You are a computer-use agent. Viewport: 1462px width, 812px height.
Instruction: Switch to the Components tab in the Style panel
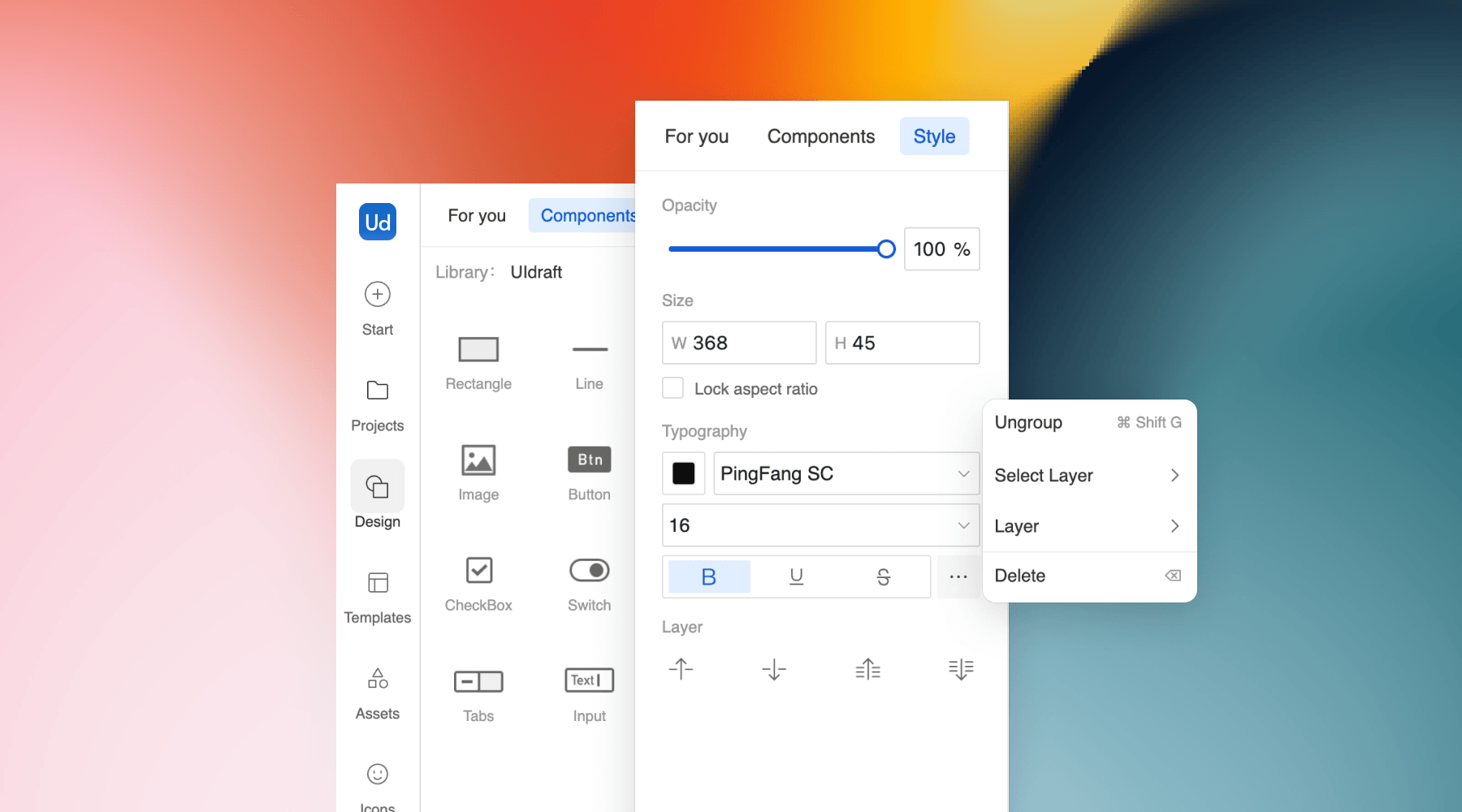tap(820, 136)
